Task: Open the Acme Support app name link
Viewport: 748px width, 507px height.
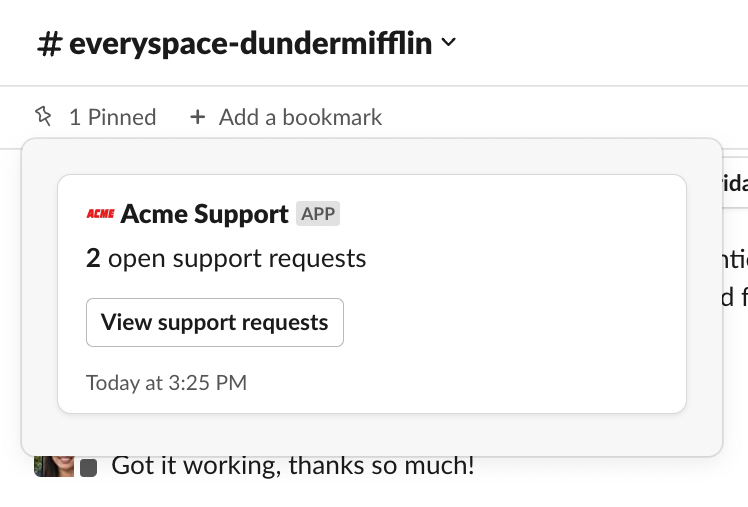Action: pos(204,213)
